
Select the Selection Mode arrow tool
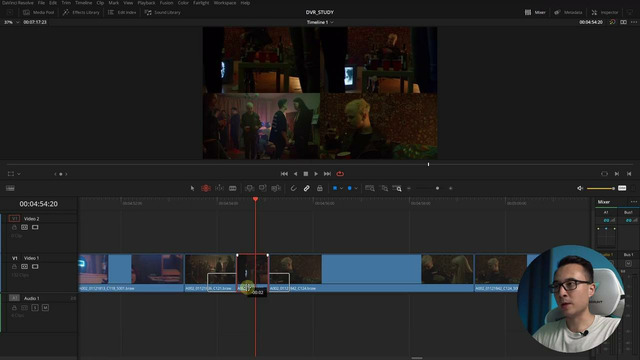(192, 188)
